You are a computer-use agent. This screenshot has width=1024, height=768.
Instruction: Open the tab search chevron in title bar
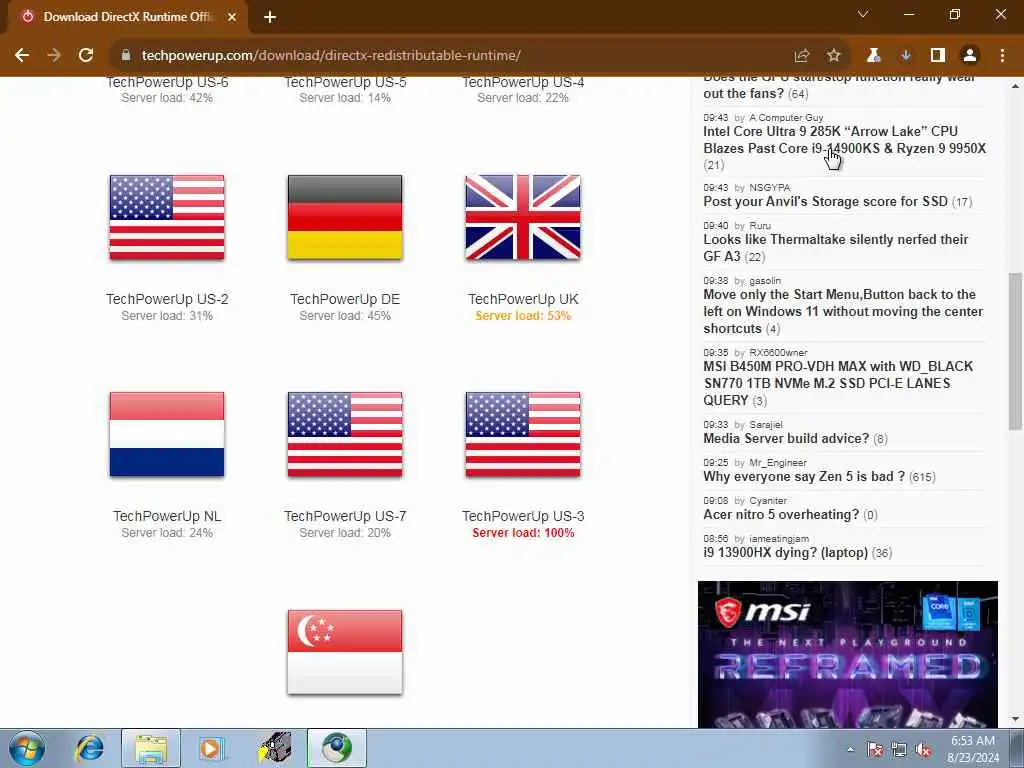pyautogui.click(x=863, y=14)
